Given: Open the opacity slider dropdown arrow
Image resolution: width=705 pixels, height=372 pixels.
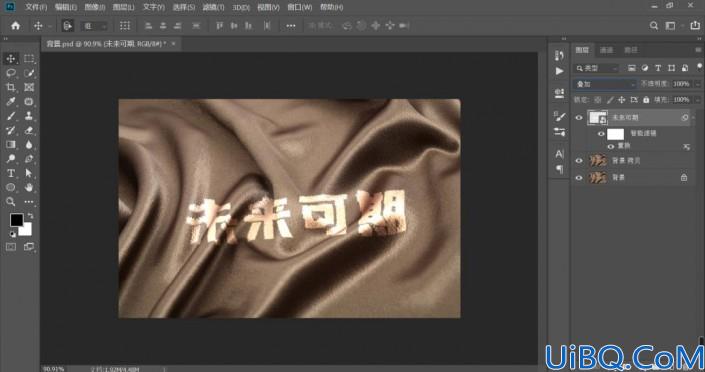Looking at the screenshot, I should 698,84.
